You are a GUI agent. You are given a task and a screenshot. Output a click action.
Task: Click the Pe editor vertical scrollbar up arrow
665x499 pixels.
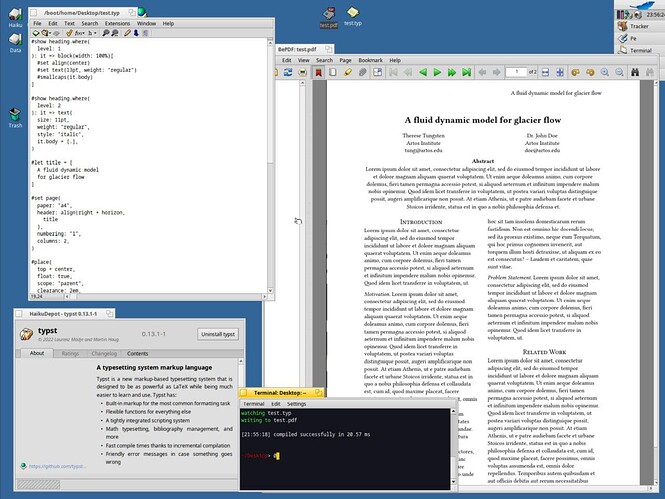[270, 43]
